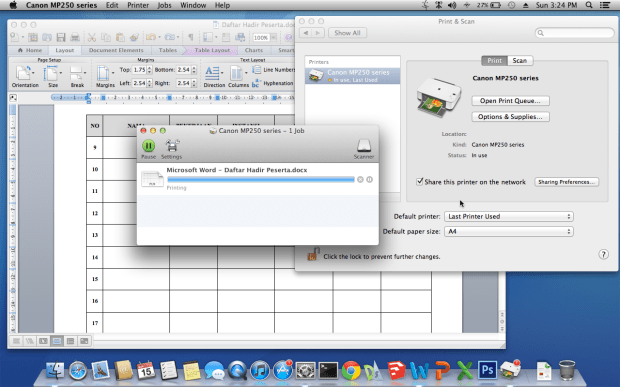Open the Jobs menu in menu bar
Viewport: 620px width, 387px height.
(164, 5)
